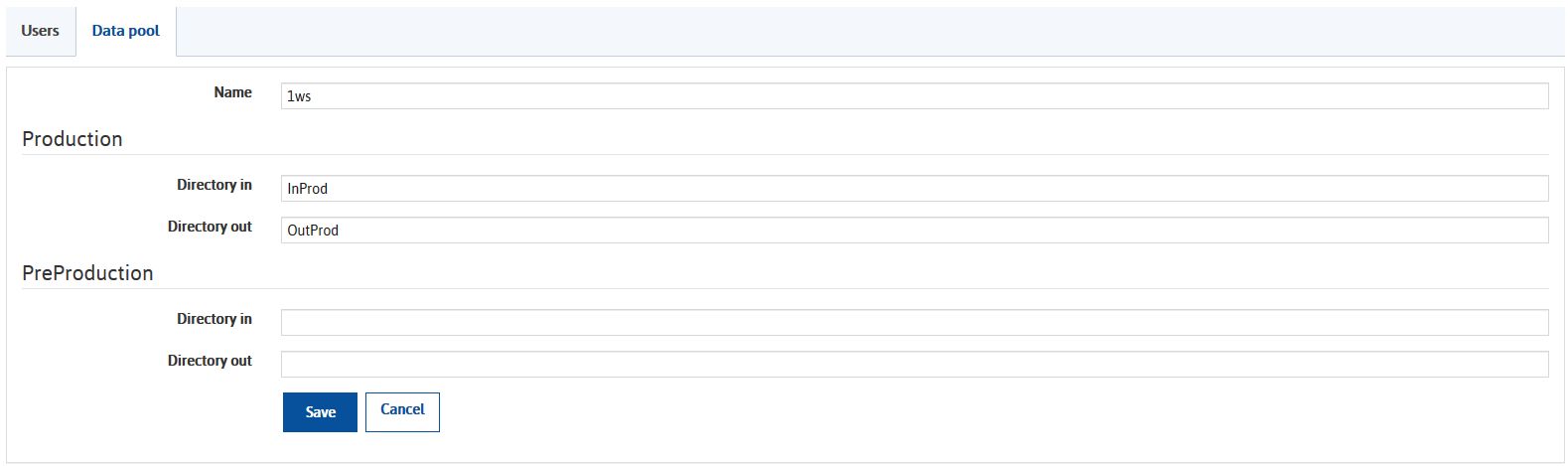
Task: Focus the Name input field
Action: point(915,96)
